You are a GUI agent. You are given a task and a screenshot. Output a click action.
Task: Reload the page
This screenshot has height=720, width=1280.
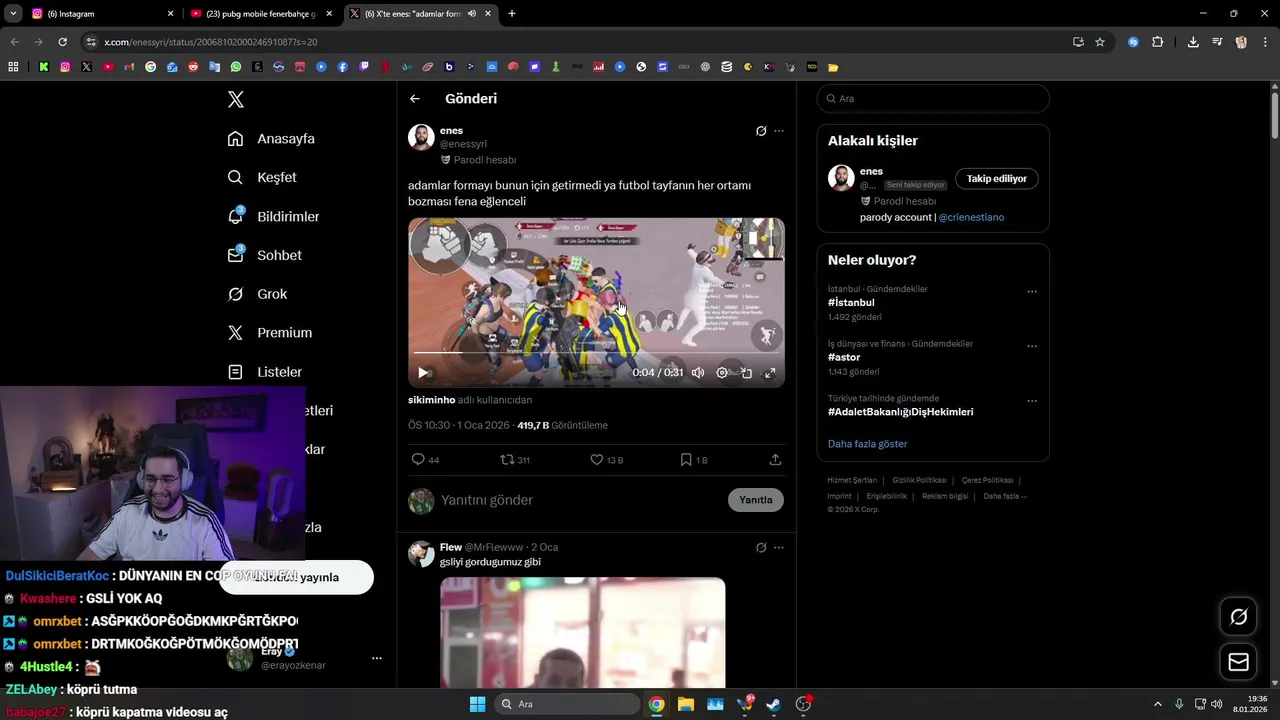(62, 42)
